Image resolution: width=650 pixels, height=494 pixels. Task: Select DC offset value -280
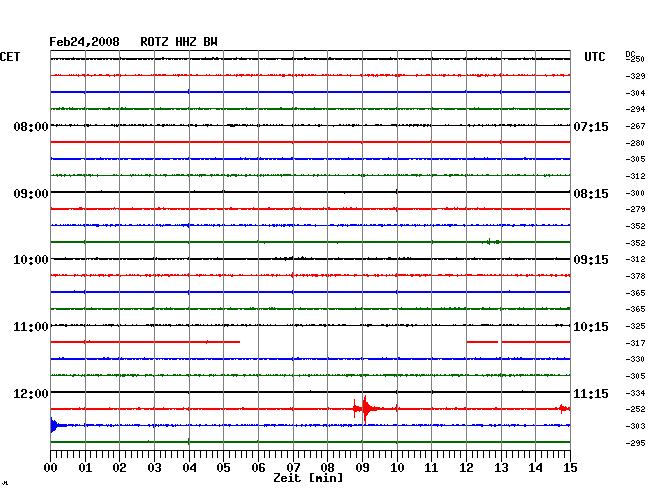coord(635,143)
